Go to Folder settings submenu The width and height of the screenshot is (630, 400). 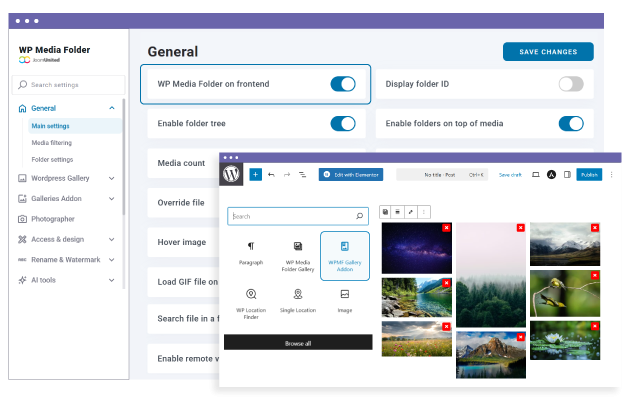pyautogui.click(x=52, y=159)
